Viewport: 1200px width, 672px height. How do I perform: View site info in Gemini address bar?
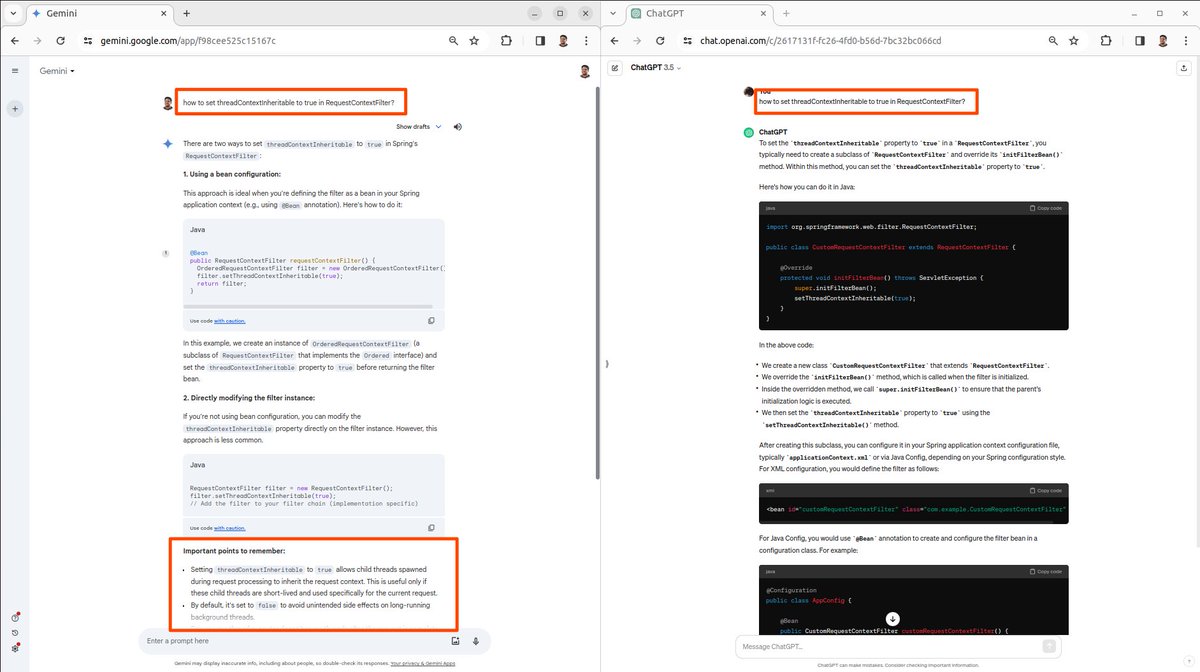click(88, 41)
